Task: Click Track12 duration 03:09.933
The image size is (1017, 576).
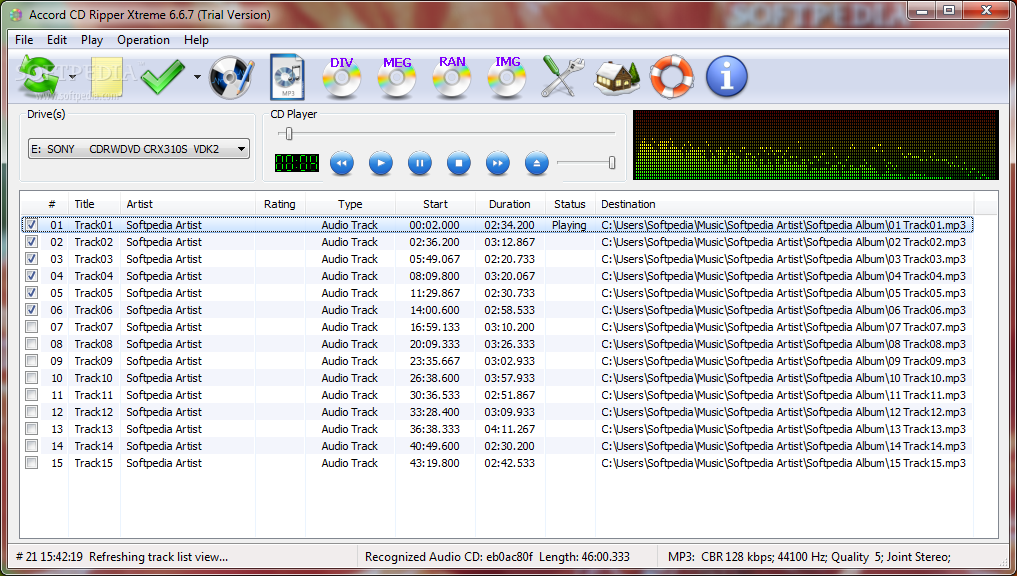Action: [510, 412]
